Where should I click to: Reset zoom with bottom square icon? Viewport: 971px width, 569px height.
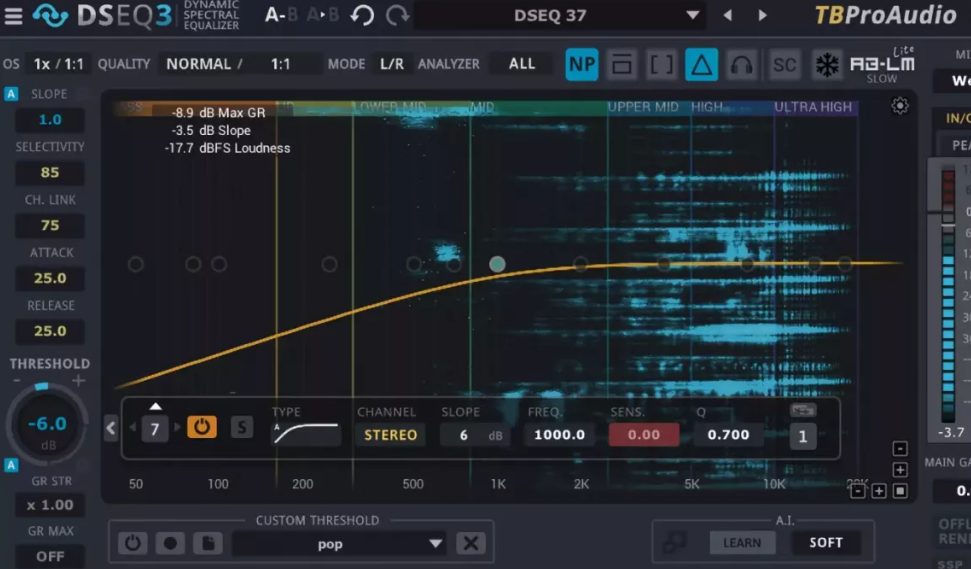click(x=900, y=492)
